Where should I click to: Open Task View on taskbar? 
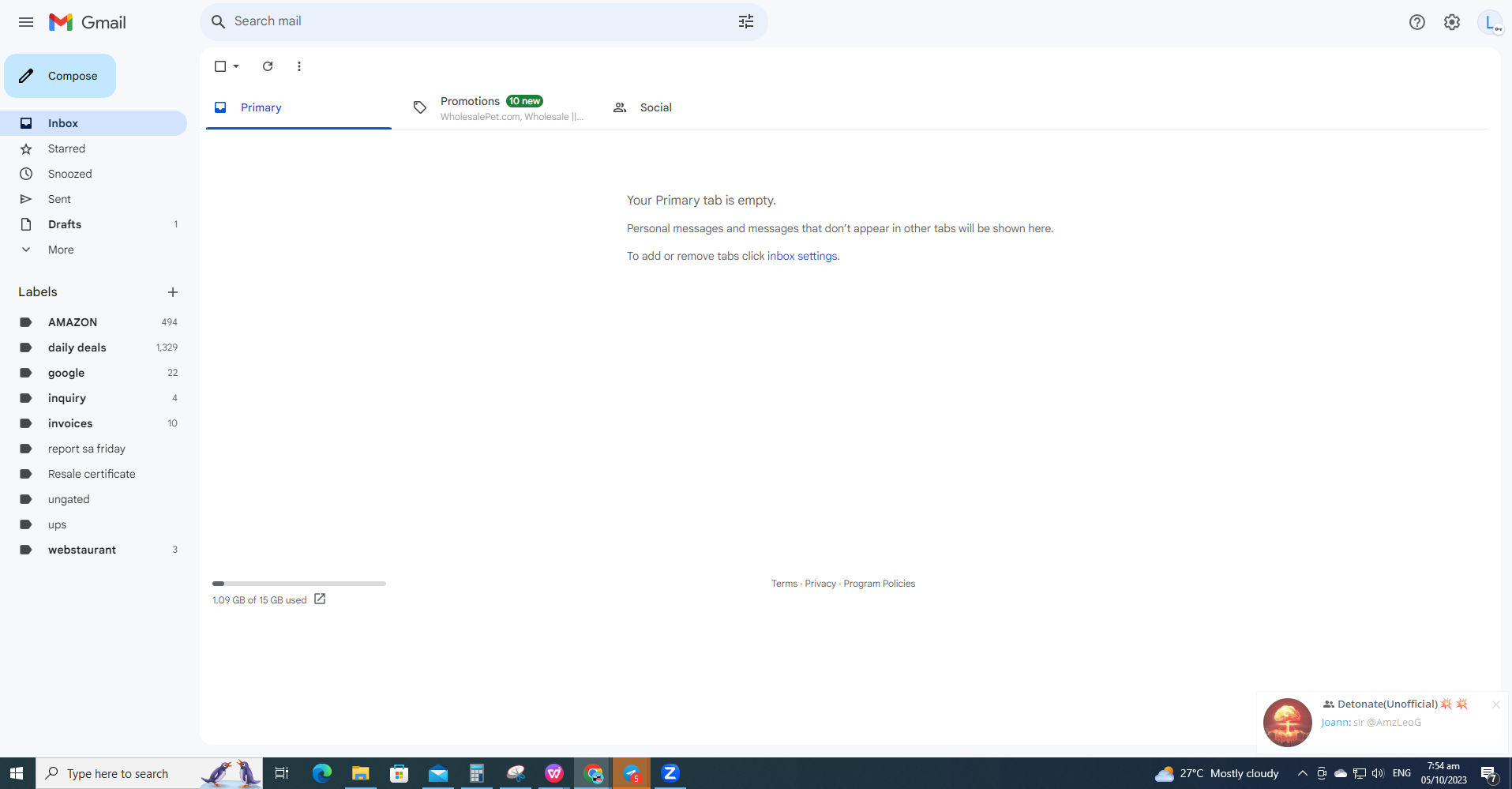[x=282, y=773]
